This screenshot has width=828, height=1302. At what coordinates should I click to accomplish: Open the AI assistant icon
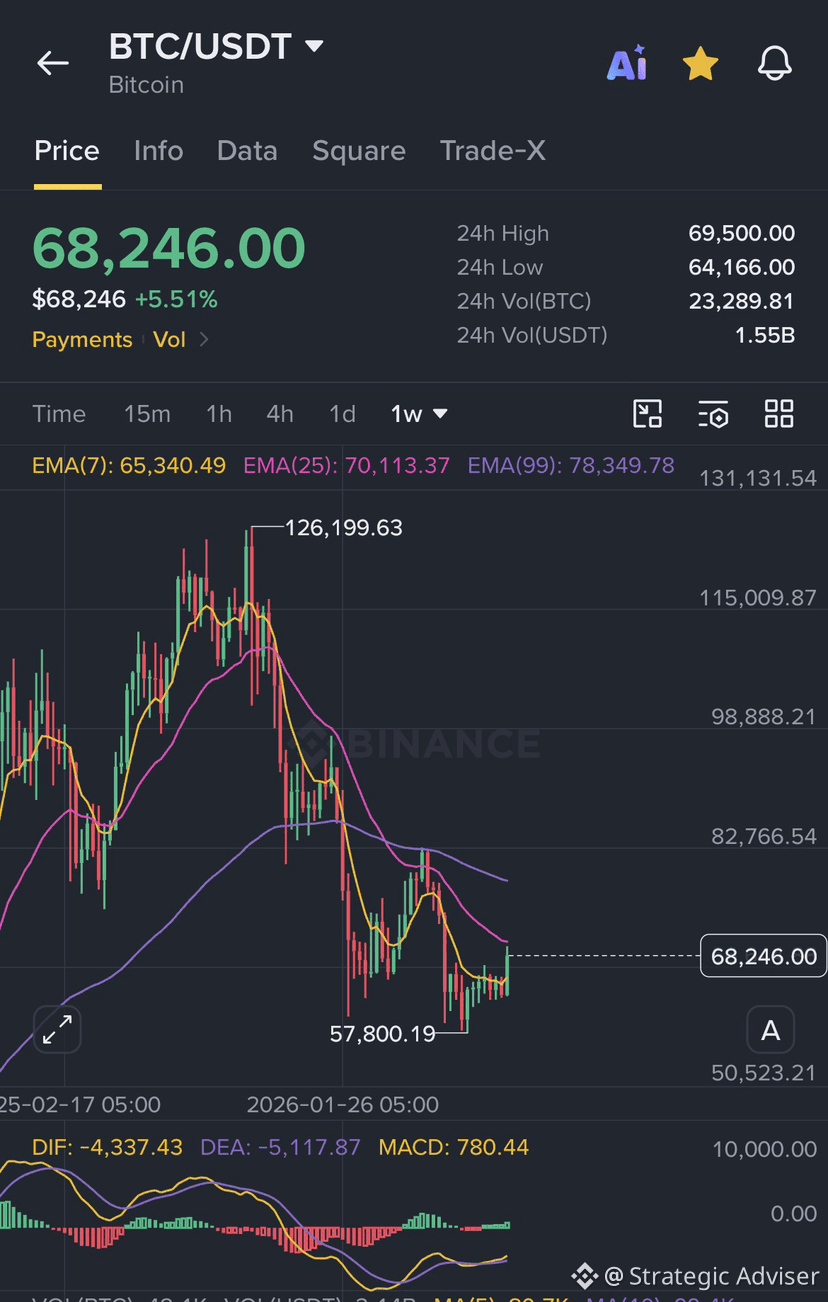(627, 63)
